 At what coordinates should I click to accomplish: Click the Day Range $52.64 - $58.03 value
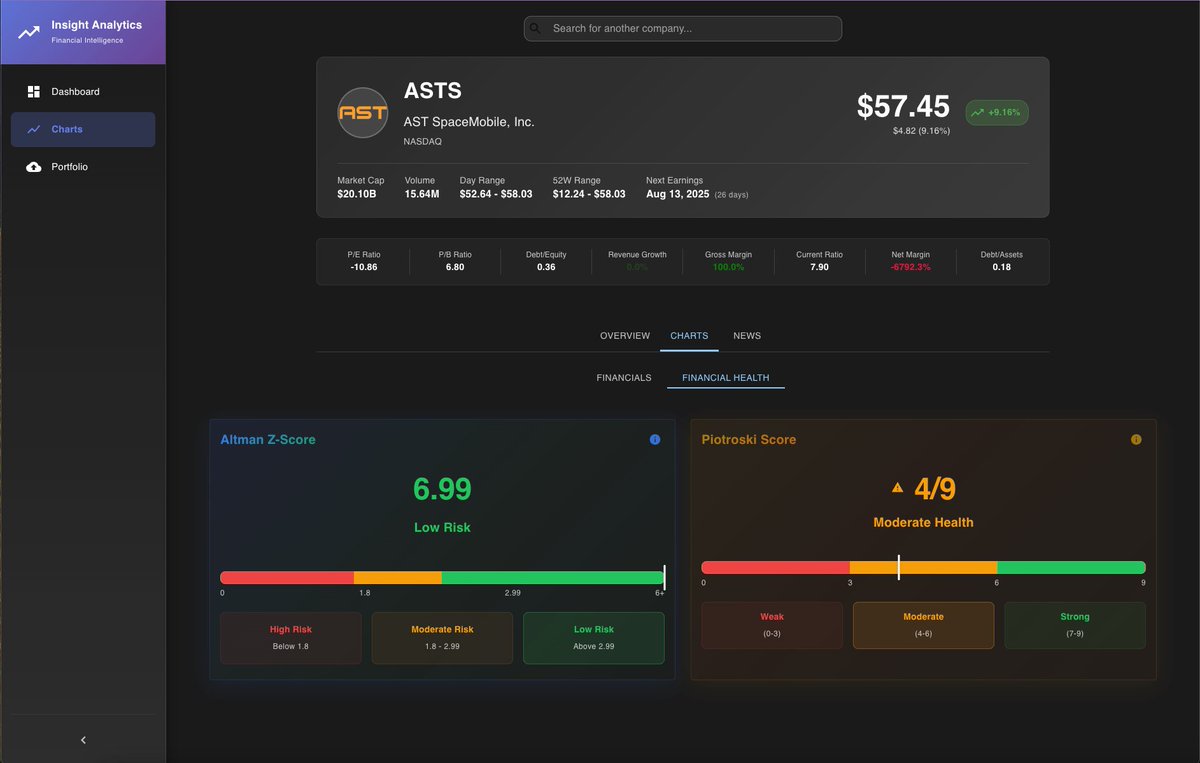tap(496, 194)
